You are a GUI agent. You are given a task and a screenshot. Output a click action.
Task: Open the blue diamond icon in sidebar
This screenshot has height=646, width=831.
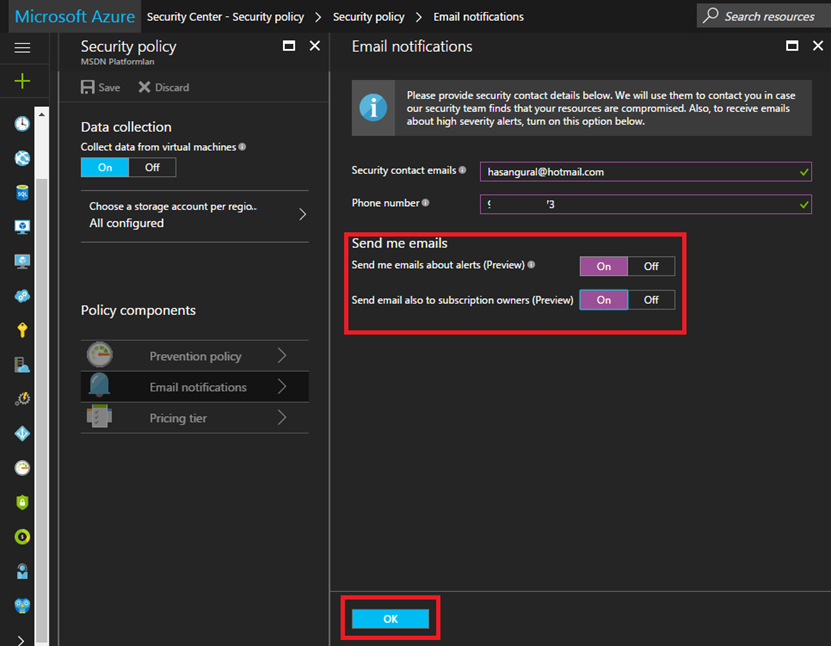[x=22, y=433]
